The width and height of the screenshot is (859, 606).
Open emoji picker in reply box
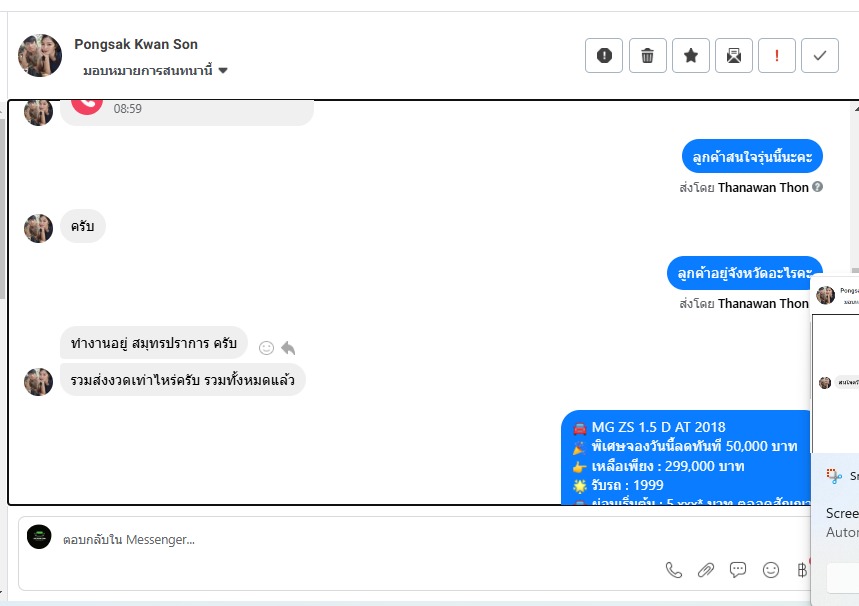coord(771,570)
